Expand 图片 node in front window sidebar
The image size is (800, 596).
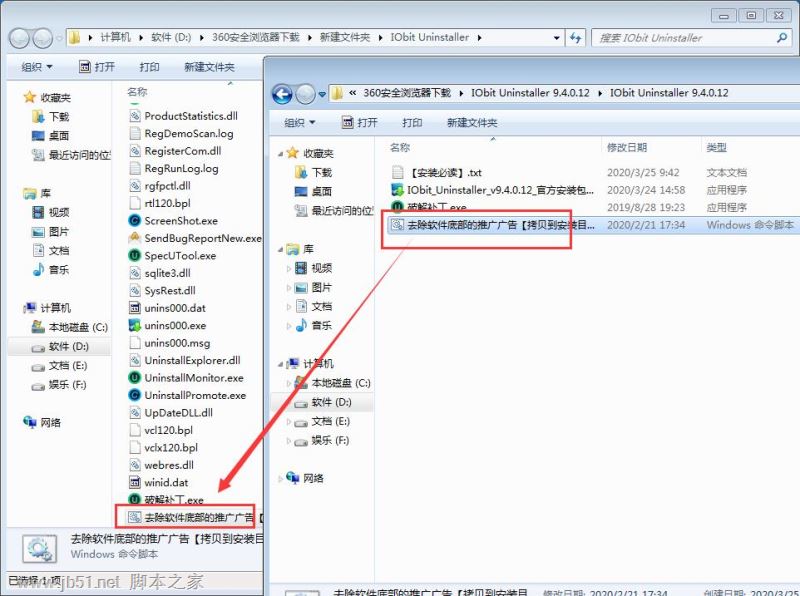[x=289, y=287]
